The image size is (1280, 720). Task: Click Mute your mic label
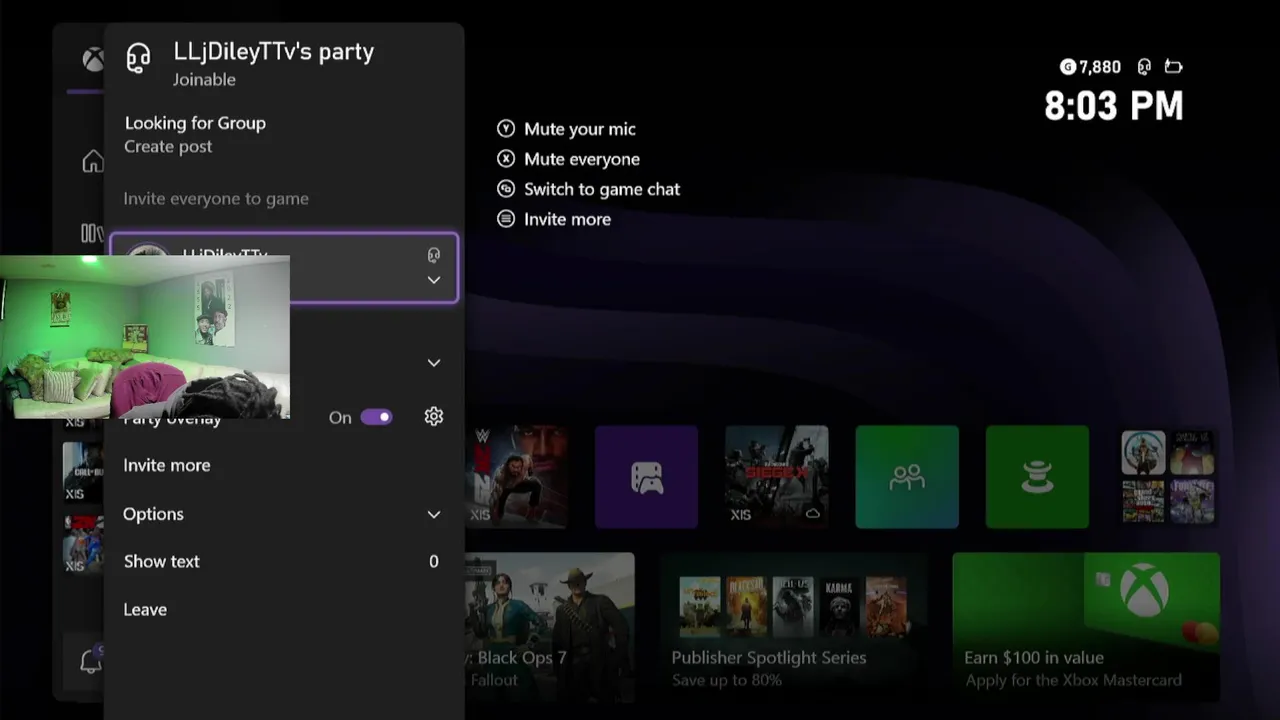580,129
